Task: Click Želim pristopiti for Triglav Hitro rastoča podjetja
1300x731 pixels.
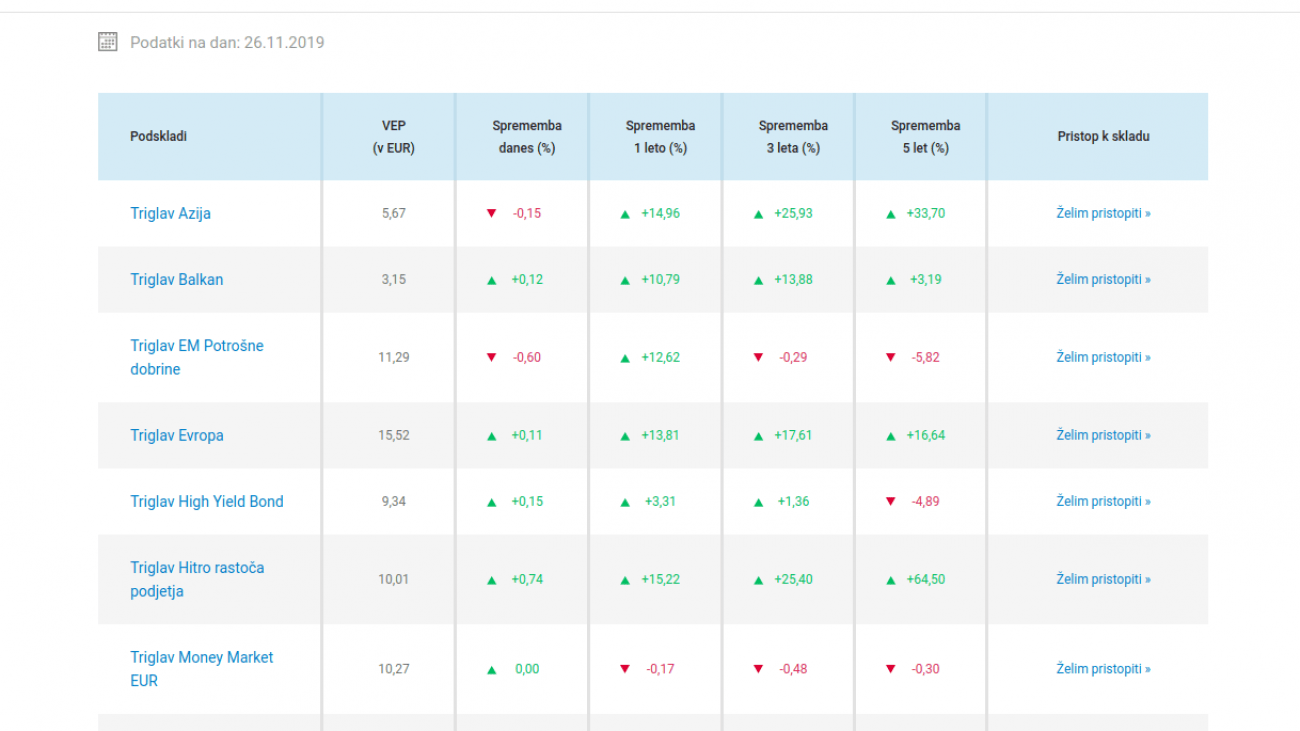Action: (1103, 579)
